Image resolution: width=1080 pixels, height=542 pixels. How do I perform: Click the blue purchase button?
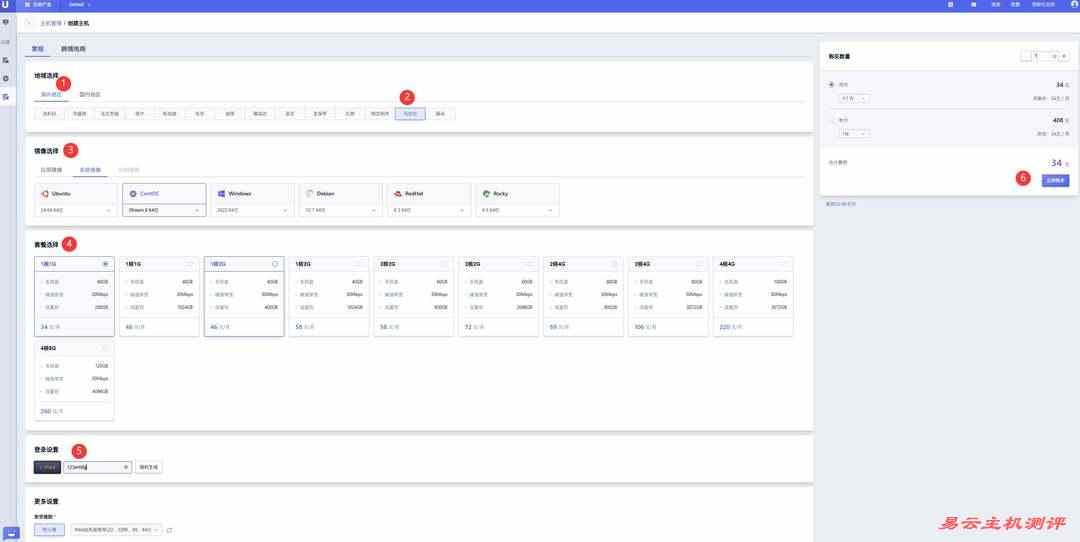(x=1055, y=181)
